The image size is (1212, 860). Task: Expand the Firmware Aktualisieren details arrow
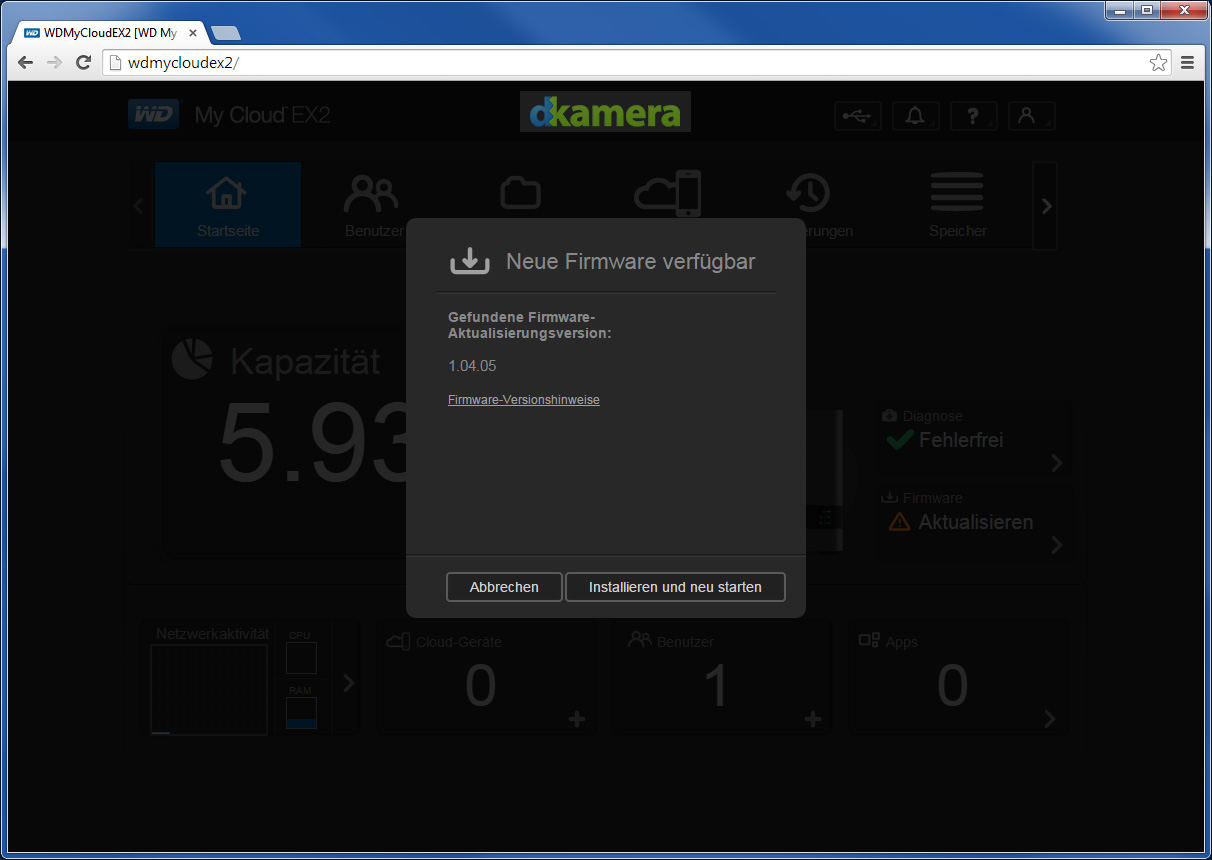[1056, 545]
